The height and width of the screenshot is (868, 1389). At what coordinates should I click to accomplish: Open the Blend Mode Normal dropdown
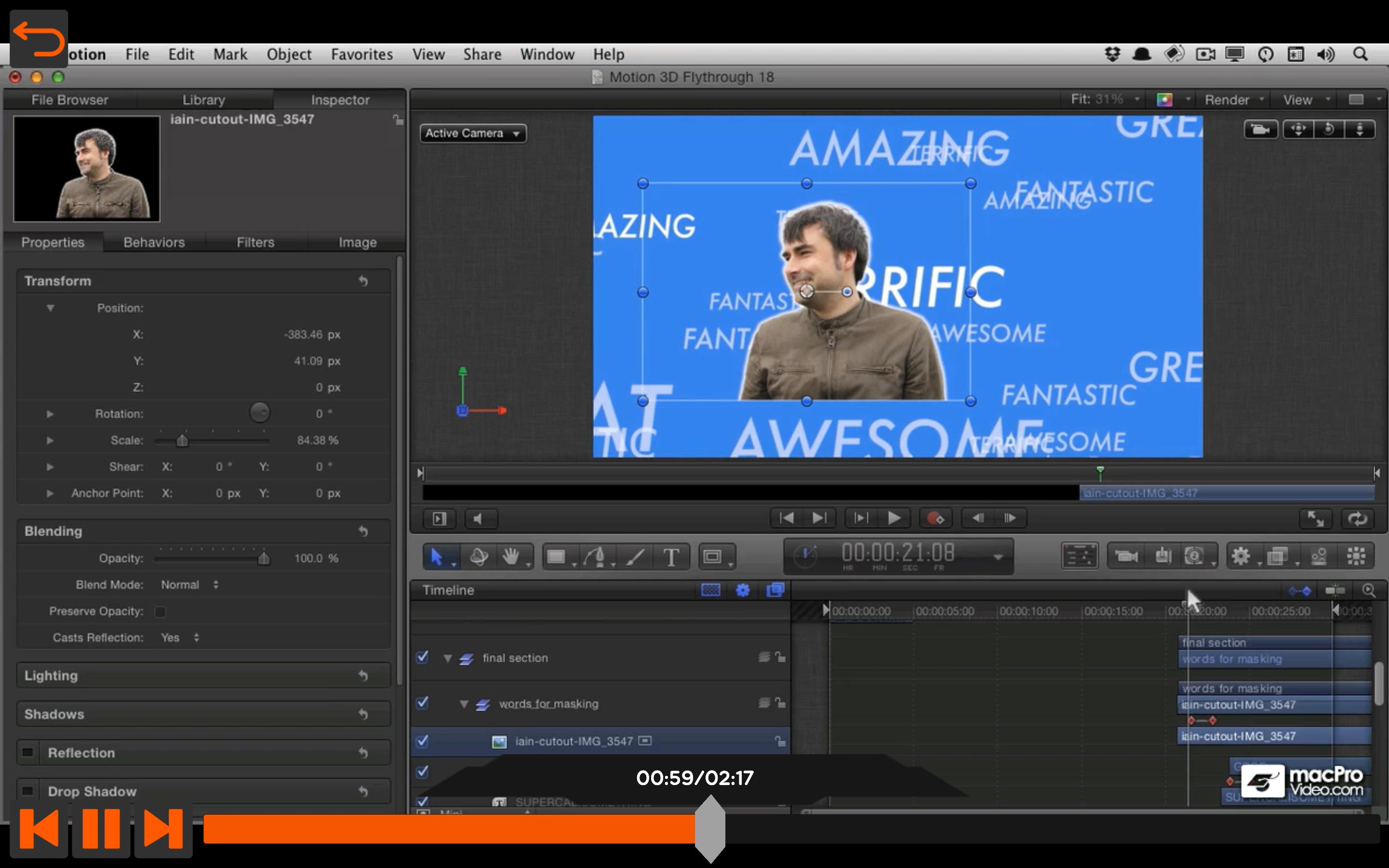click(x=190, y=584)
